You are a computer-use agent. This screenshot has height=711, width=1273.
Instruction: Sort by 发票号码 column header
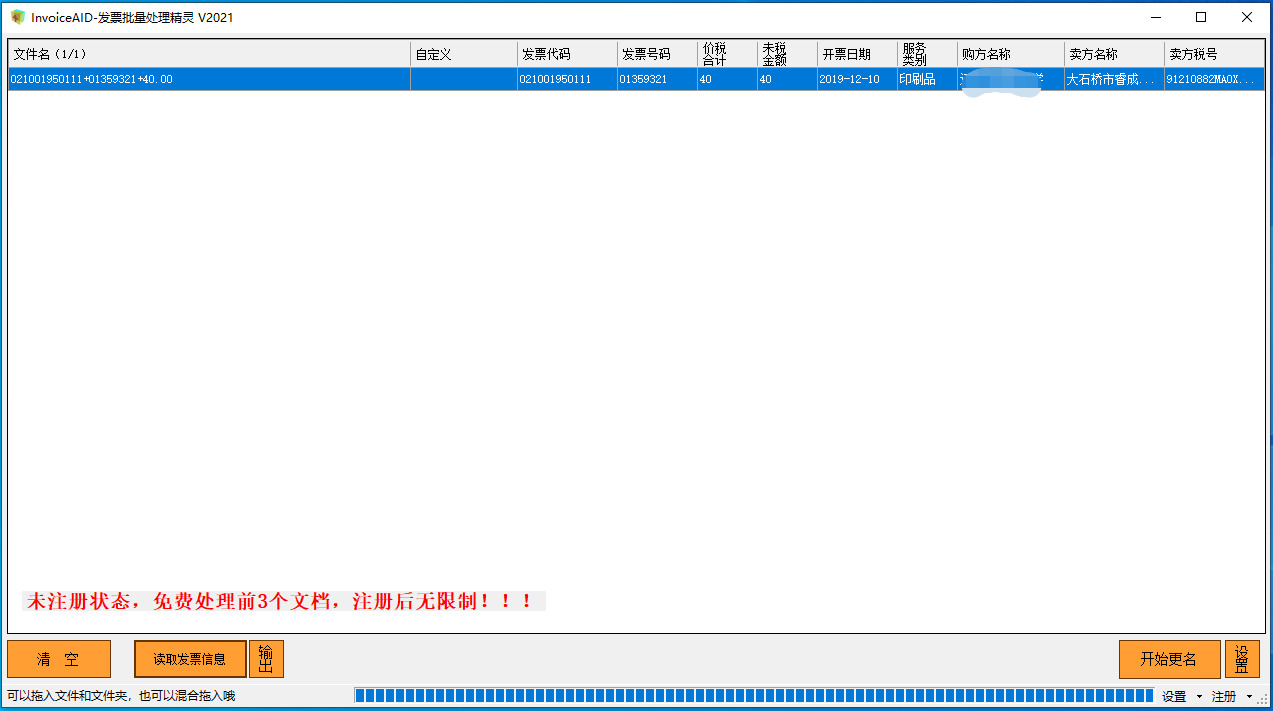click(656, 54)
